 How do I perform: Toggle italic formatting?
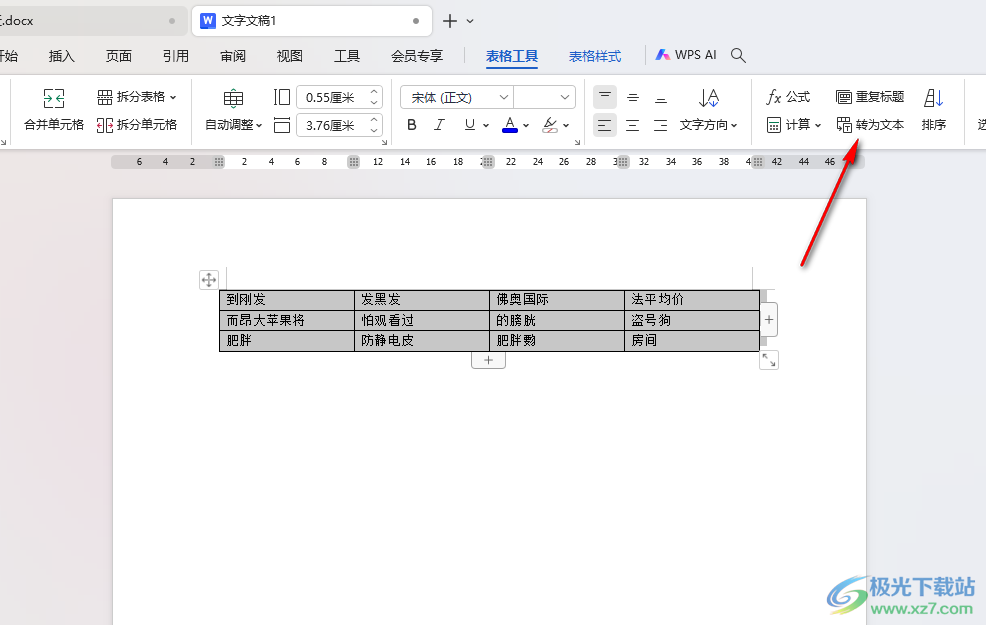pos(440,125)
